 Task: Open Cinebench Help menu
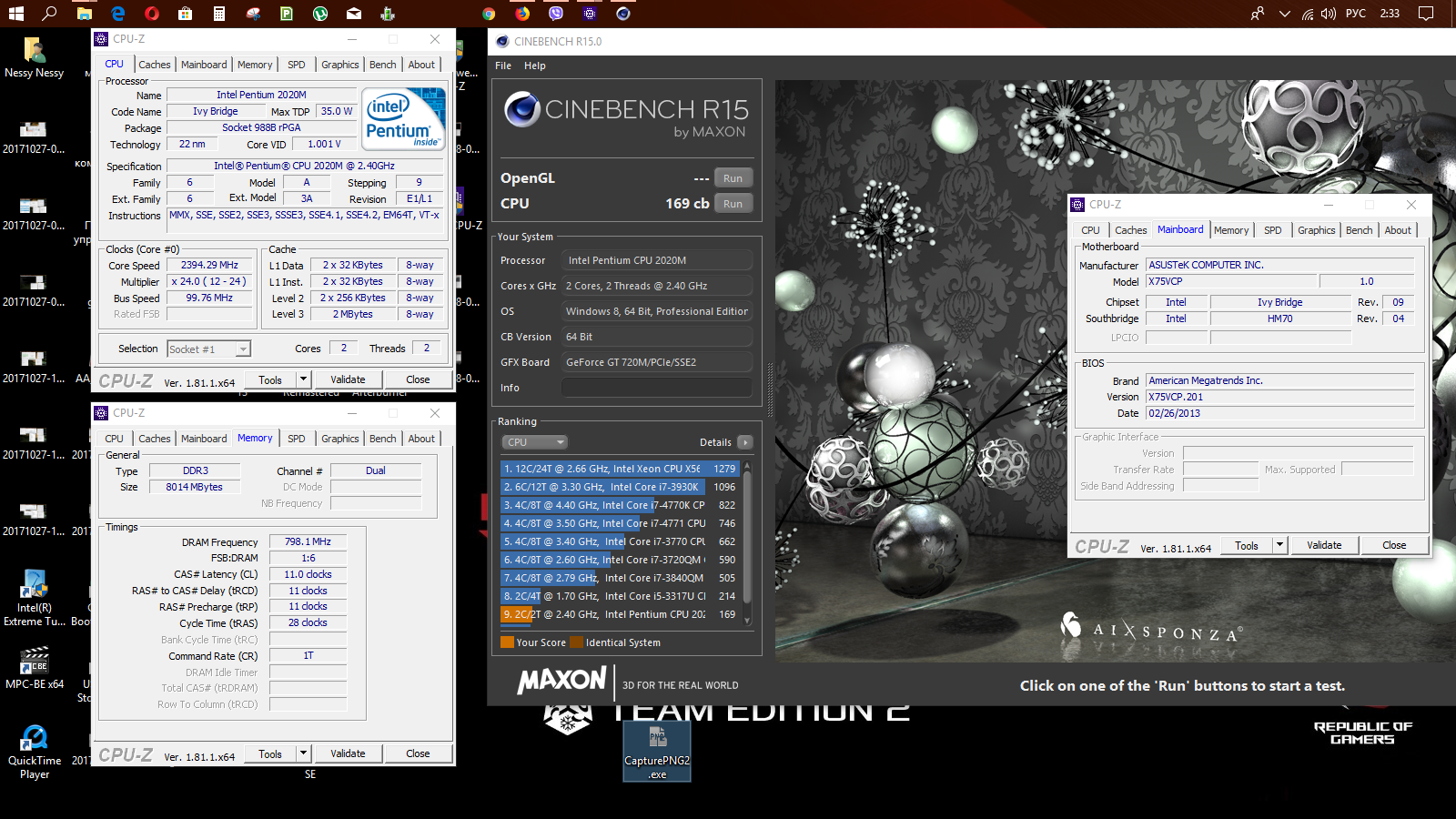(x=535, y=66)
